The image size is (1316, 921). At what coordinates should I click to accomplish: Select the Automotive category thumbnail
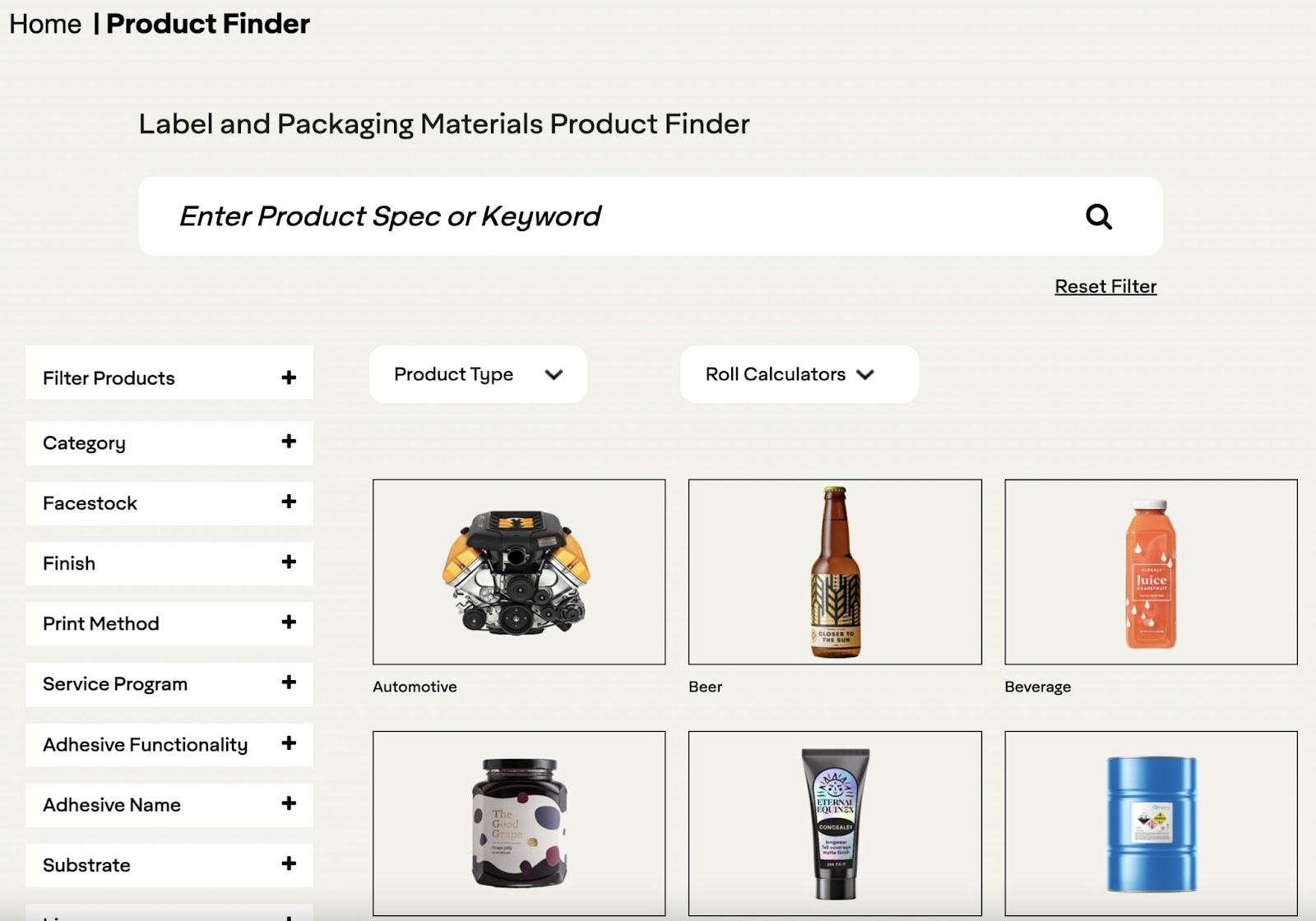click(x=519, y=572)
